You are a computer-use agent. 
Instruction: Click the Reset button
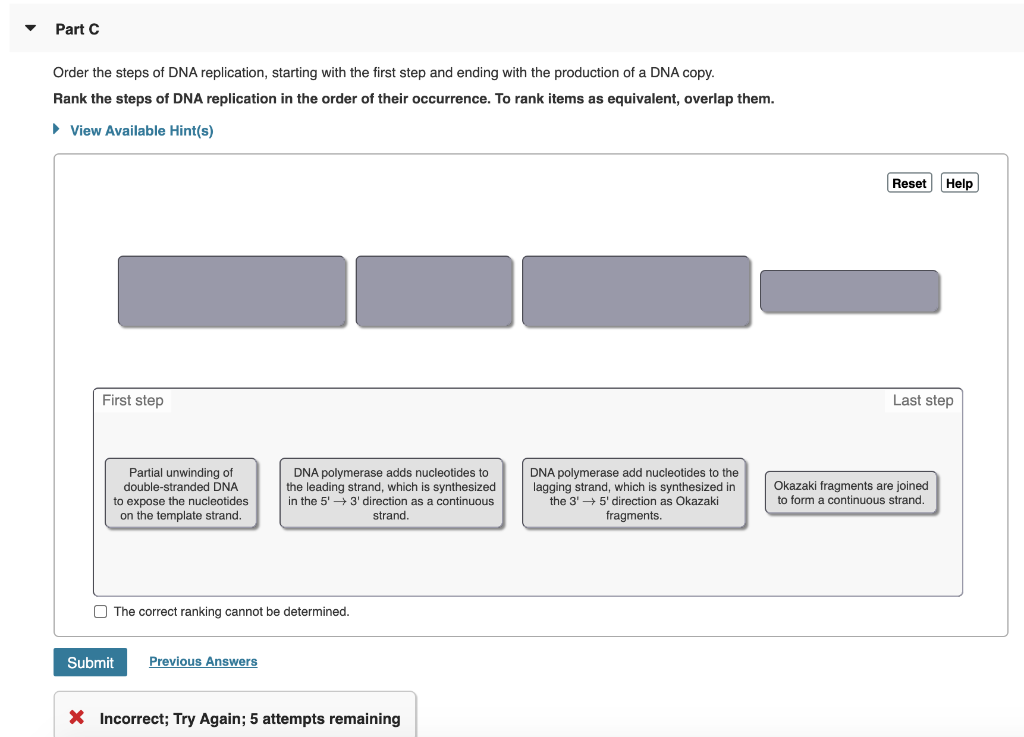[x=909, y=183]
